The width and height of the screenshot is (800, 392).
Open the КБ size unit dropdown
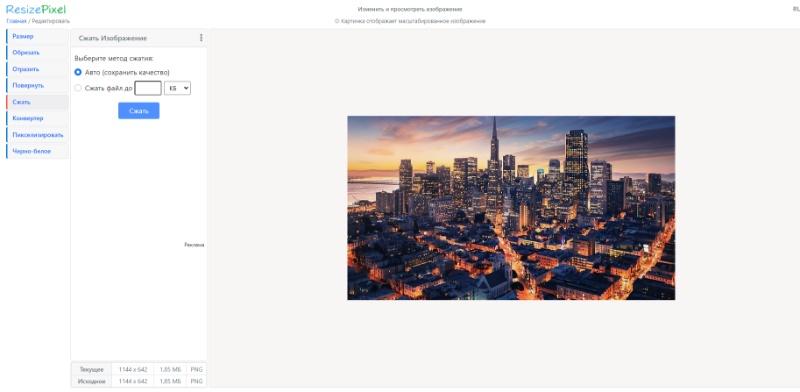coord(178,88)
